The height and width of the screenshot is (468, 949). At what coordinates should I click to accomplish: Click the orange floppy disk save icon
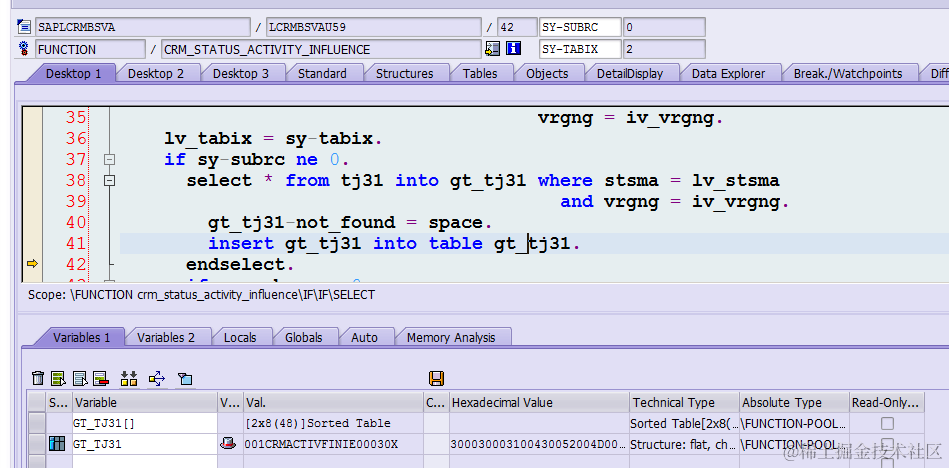436,378
